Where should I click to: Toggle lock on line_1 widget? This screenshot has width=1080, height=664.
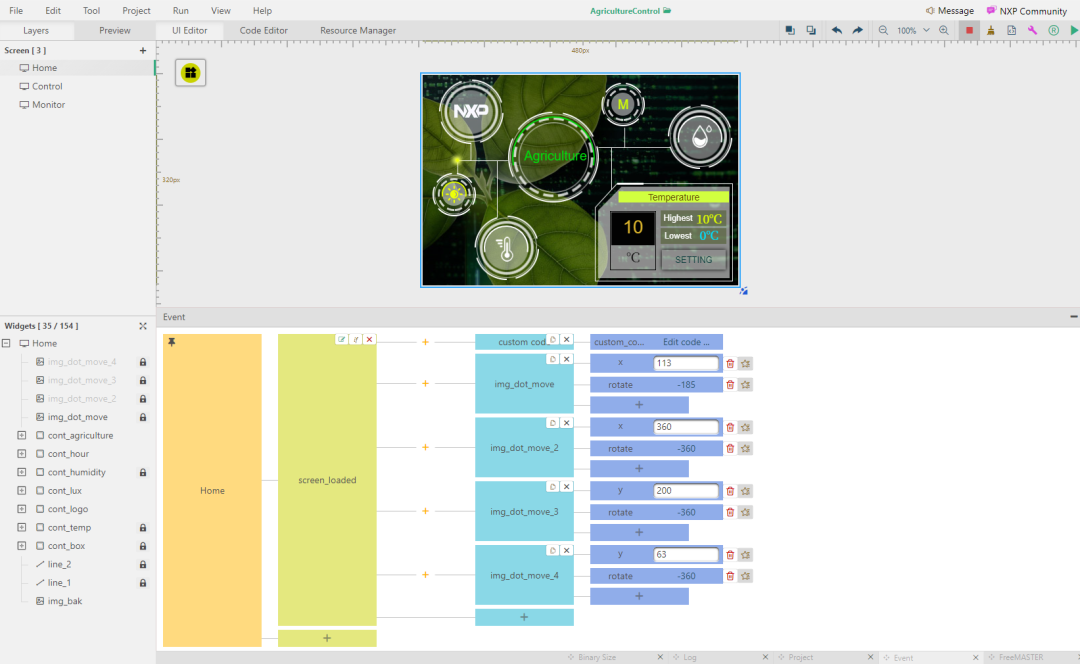click(143, 583)
